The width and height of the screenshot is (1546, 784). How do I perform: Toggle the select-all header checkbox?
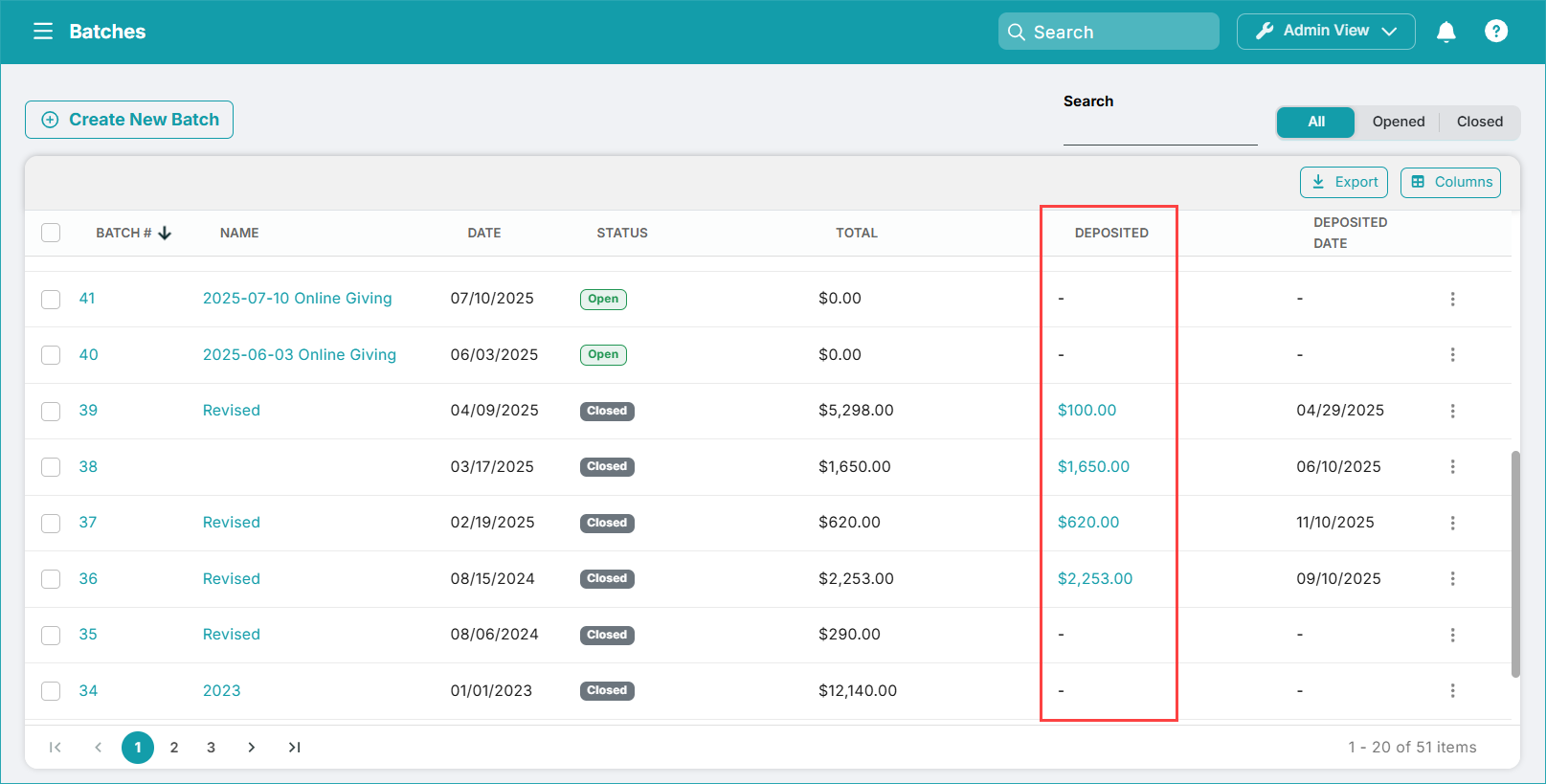point(51,233)
